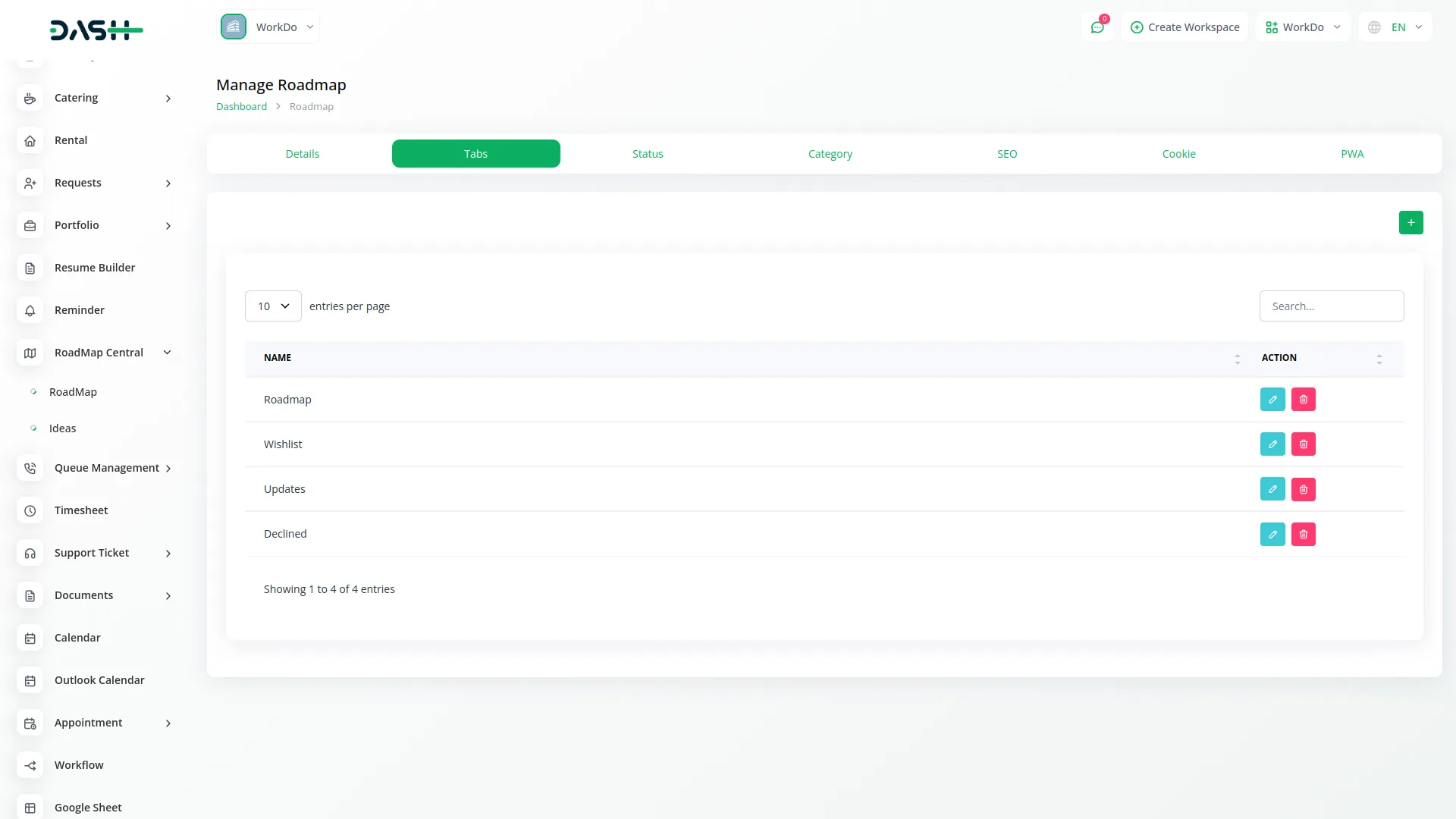The height and width of the screenshot is (819, 1456).
Task: Click the Create Workspace button
Action: [1184, 27]
